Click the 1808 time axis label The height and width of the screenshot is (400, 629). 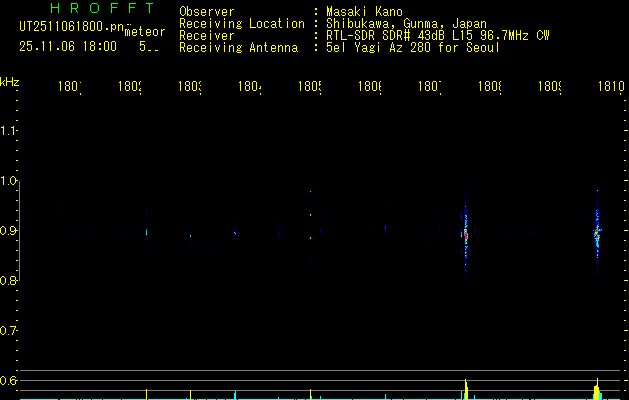click(489, 86)
